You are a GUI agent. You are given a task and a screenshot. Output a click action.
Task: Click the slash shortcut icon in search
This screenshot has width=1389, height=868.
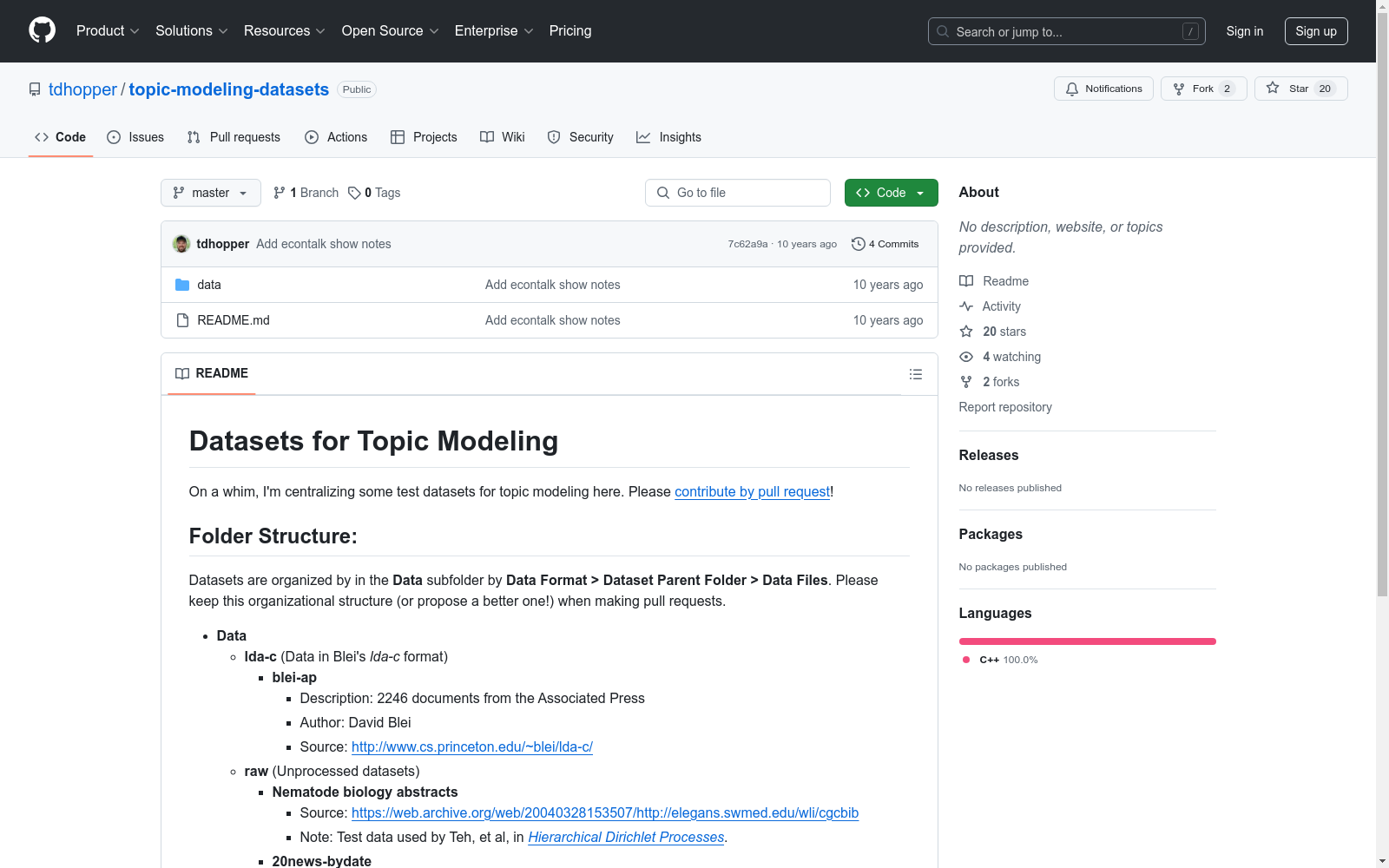click(x=1190, y=31)
